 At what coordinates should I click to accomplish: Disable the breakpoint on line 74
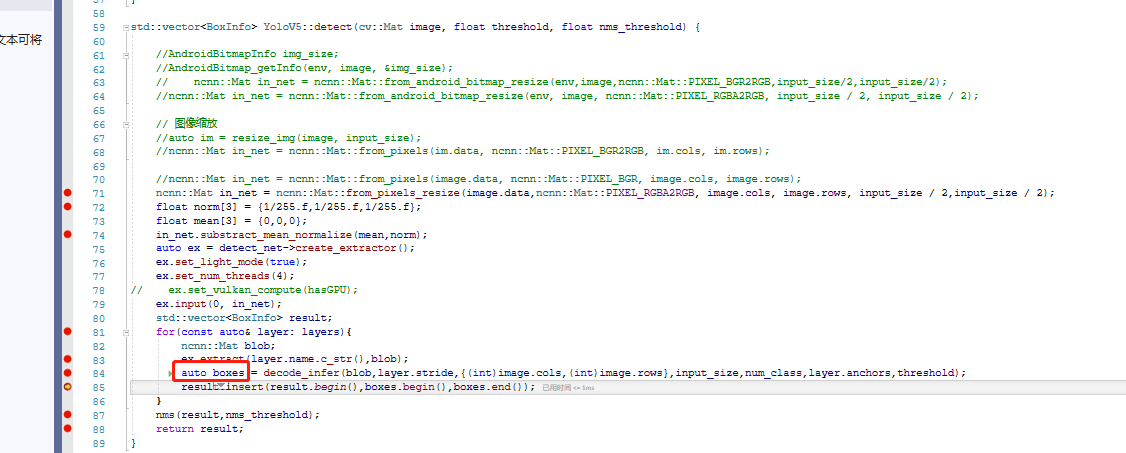pos(68,235)
